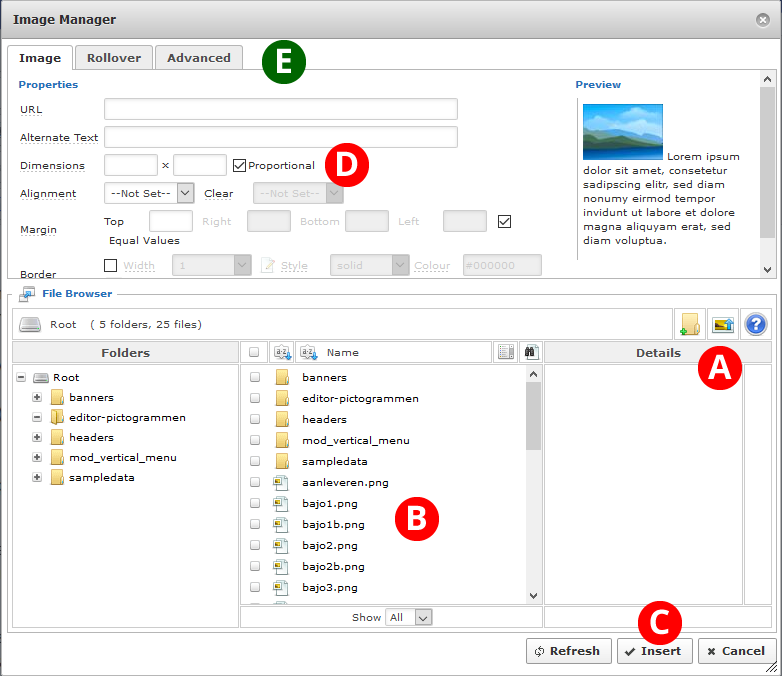Toggle the file details view icon
The width and height of the screenshot is (782, 676).
click(505, 352)
